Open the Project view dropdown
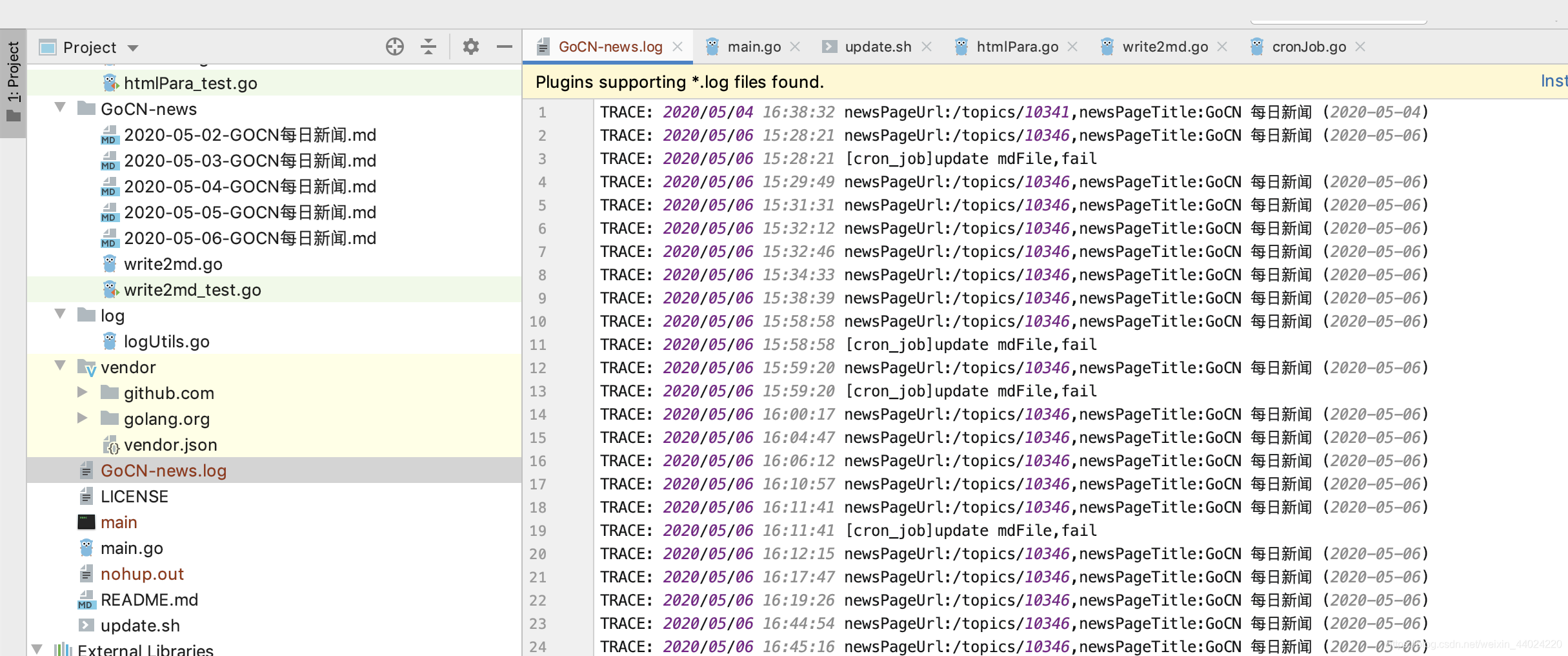 pyautogui.click(x=133, y=48)
